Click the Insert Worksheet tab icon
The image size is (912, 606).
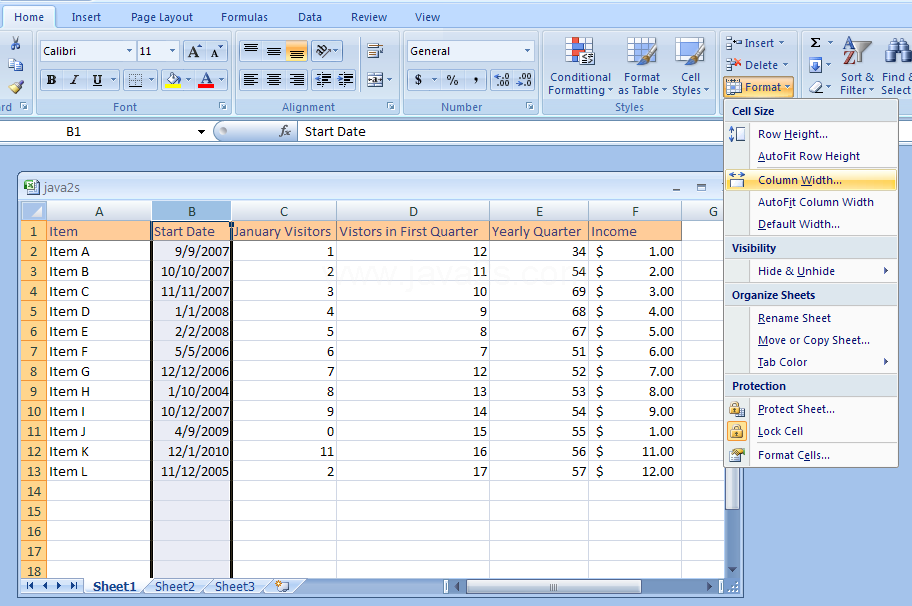[283, 586]
